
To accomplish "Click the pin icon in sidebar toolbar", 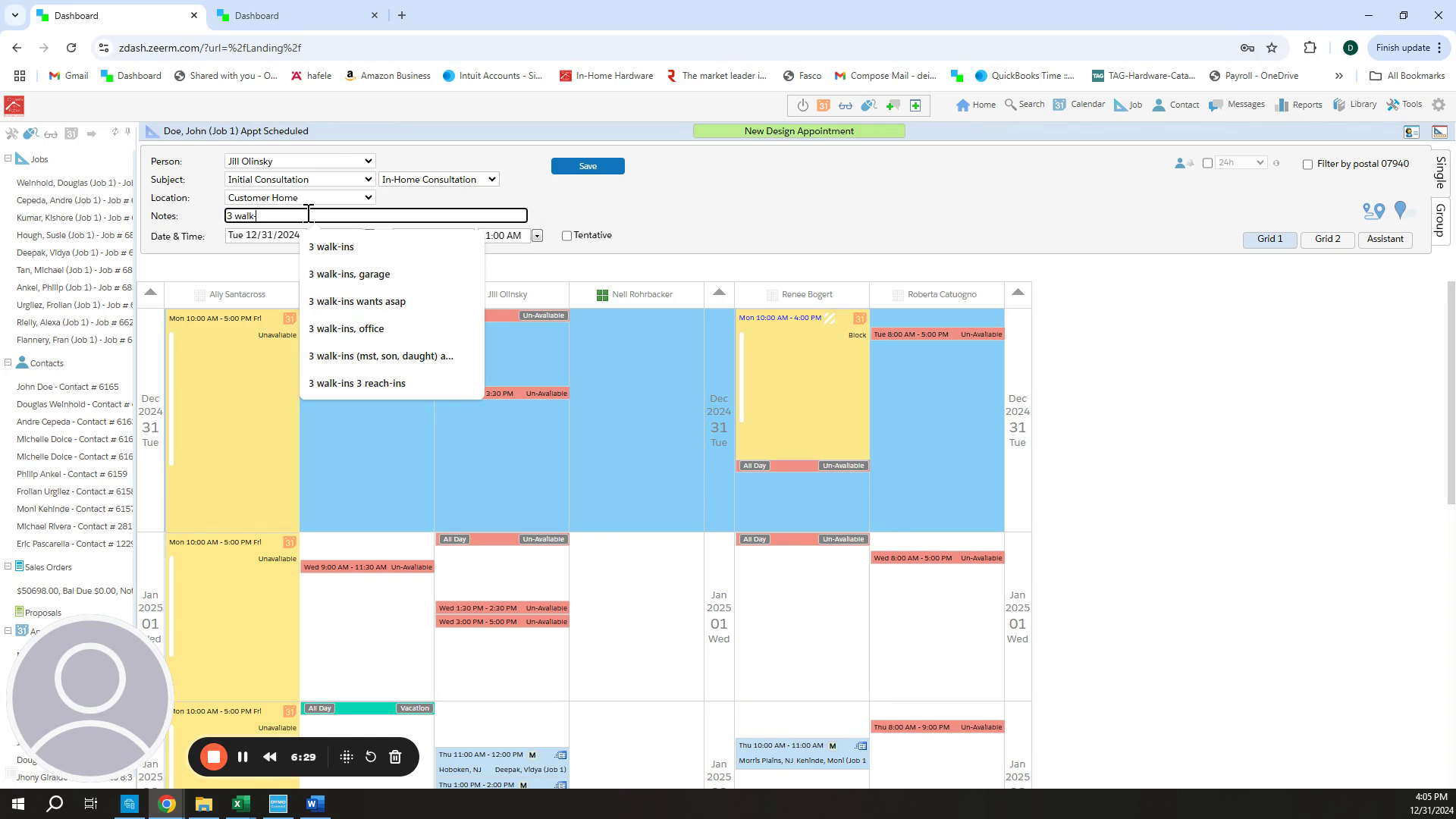I will point(127,132).
